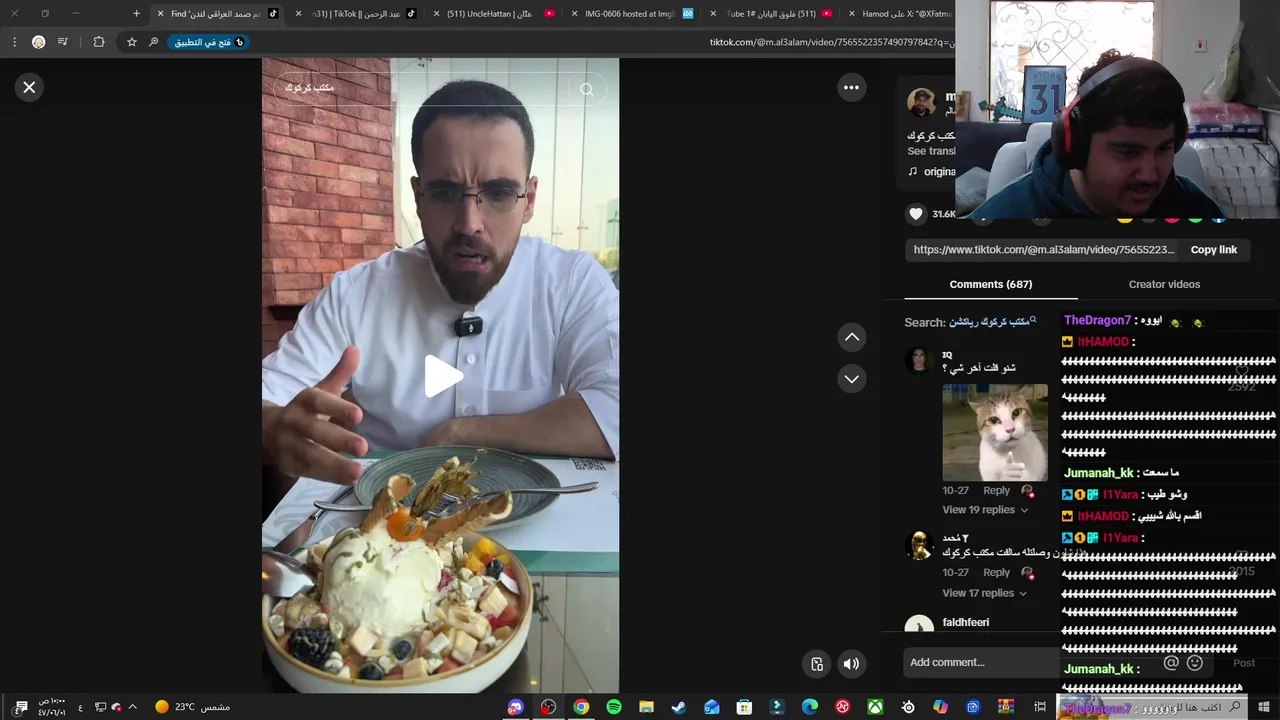This screenshot has width=1280, height=720.
Task: Open the browser extensions puzzle icon
Action: tap(99, 42)
